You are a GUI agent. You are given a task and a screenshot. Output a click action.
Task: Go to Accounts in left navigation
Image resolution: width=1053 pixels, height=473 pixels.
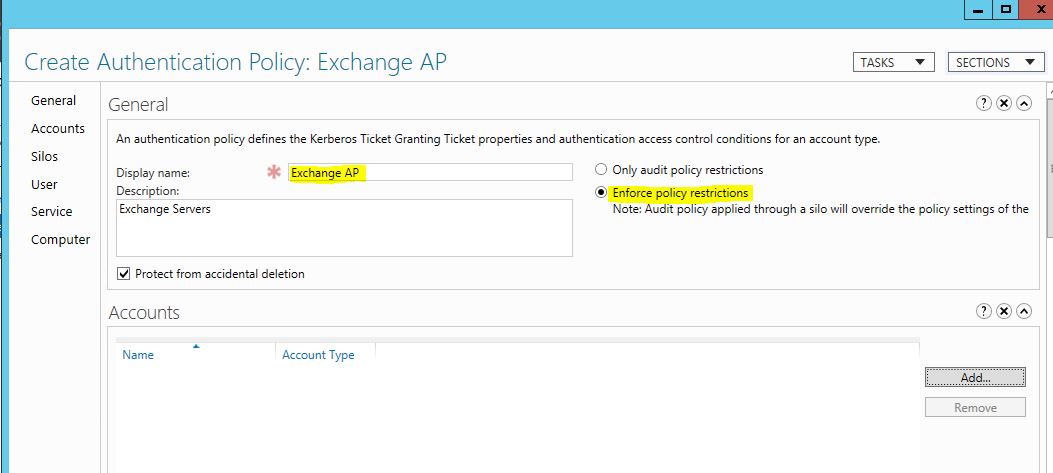[x=58, y=128]
